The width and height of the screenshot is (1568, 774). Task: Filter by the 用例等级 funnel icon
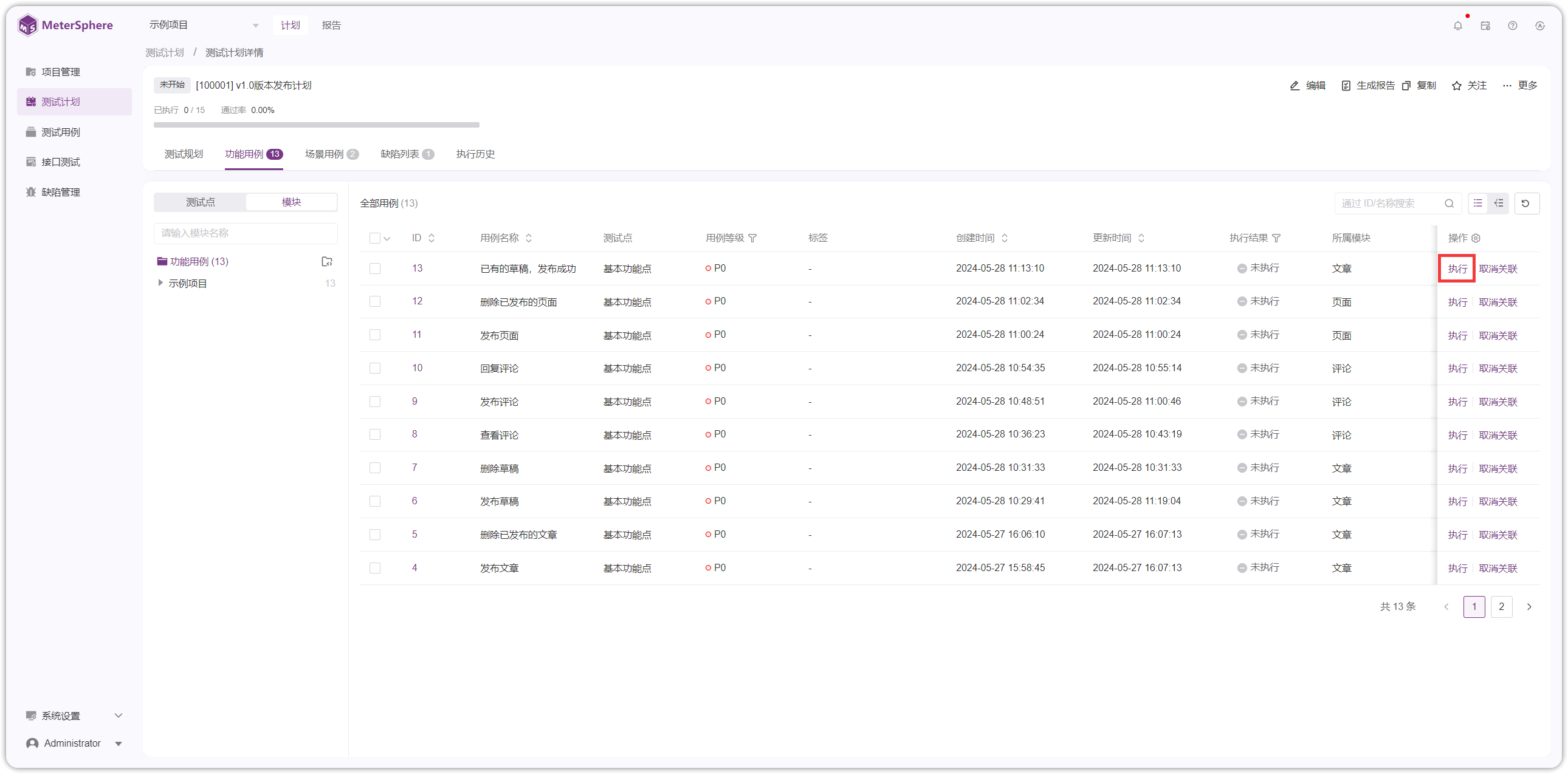pyautogui.click(x=753, y=238)
